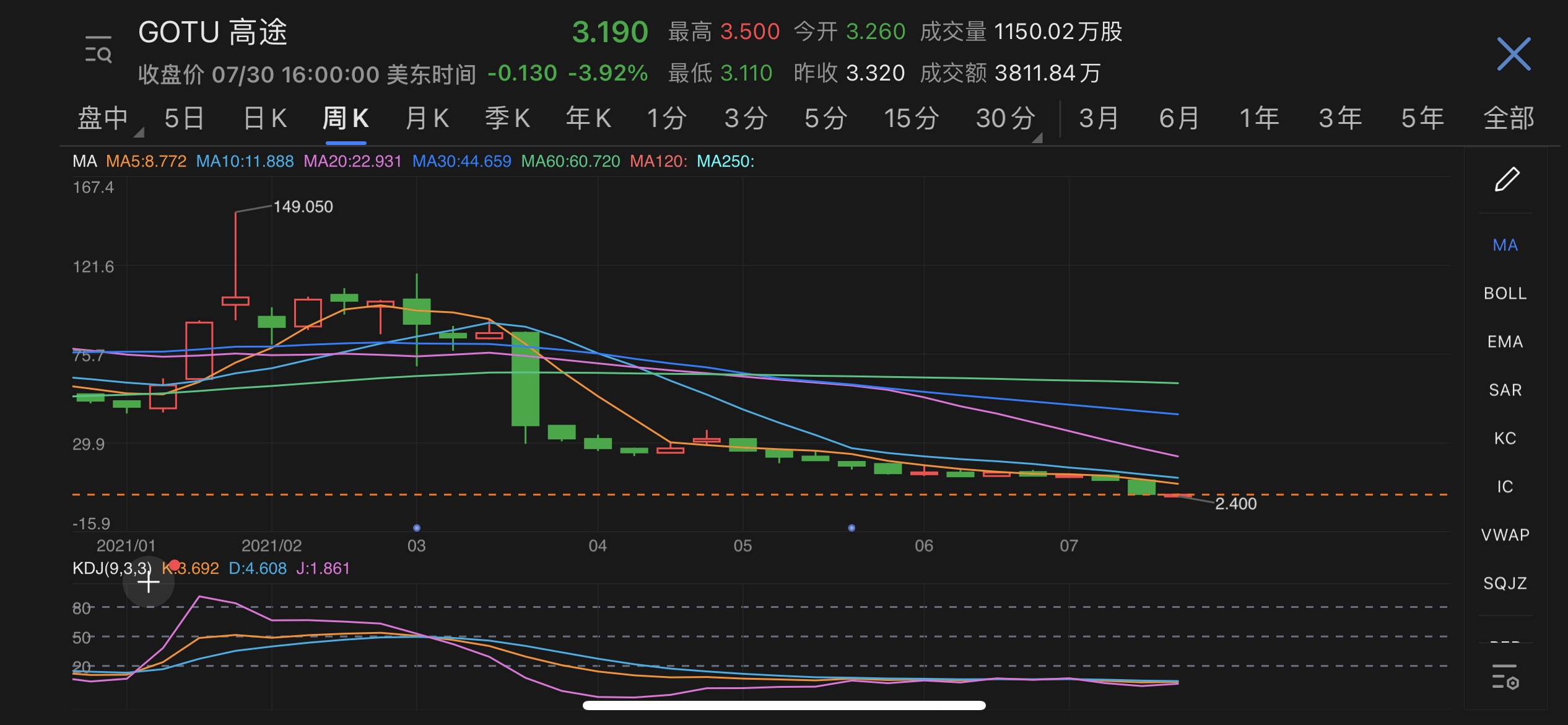This screenshot has width=1568, height=725.
Task: Select the SAR indicator option
Action: (1505, 390)
